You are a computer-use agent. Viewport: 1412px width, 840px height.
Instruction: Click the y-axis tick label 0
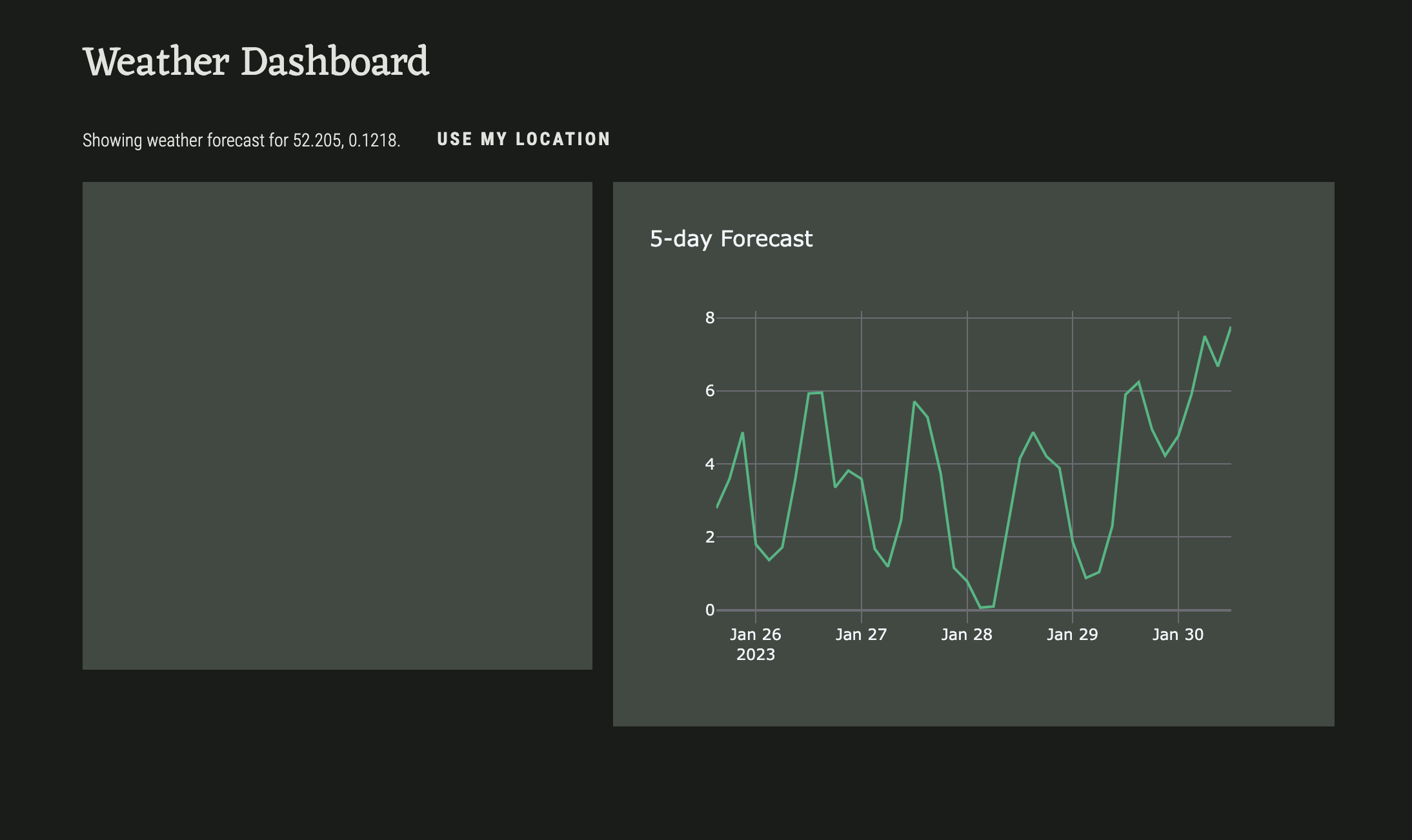coord(710,610)
